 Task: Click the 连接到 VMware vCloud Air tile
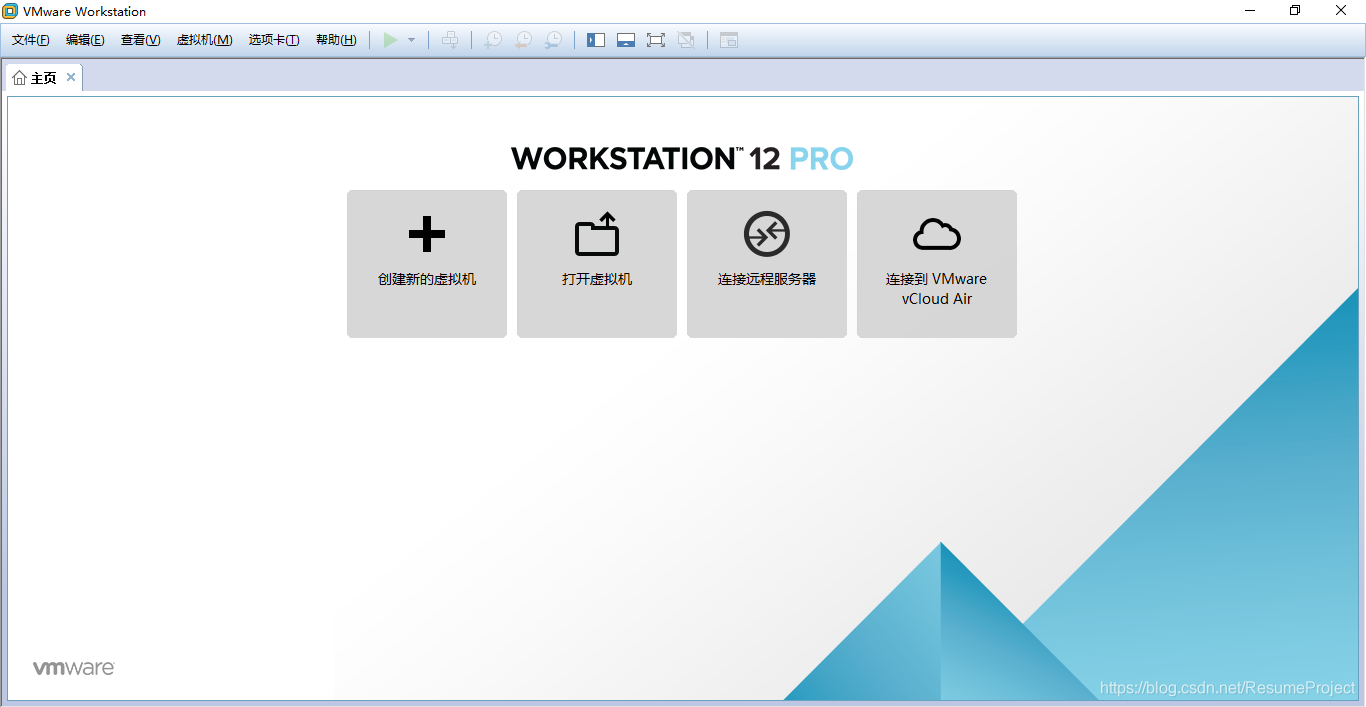click(937, 264)
